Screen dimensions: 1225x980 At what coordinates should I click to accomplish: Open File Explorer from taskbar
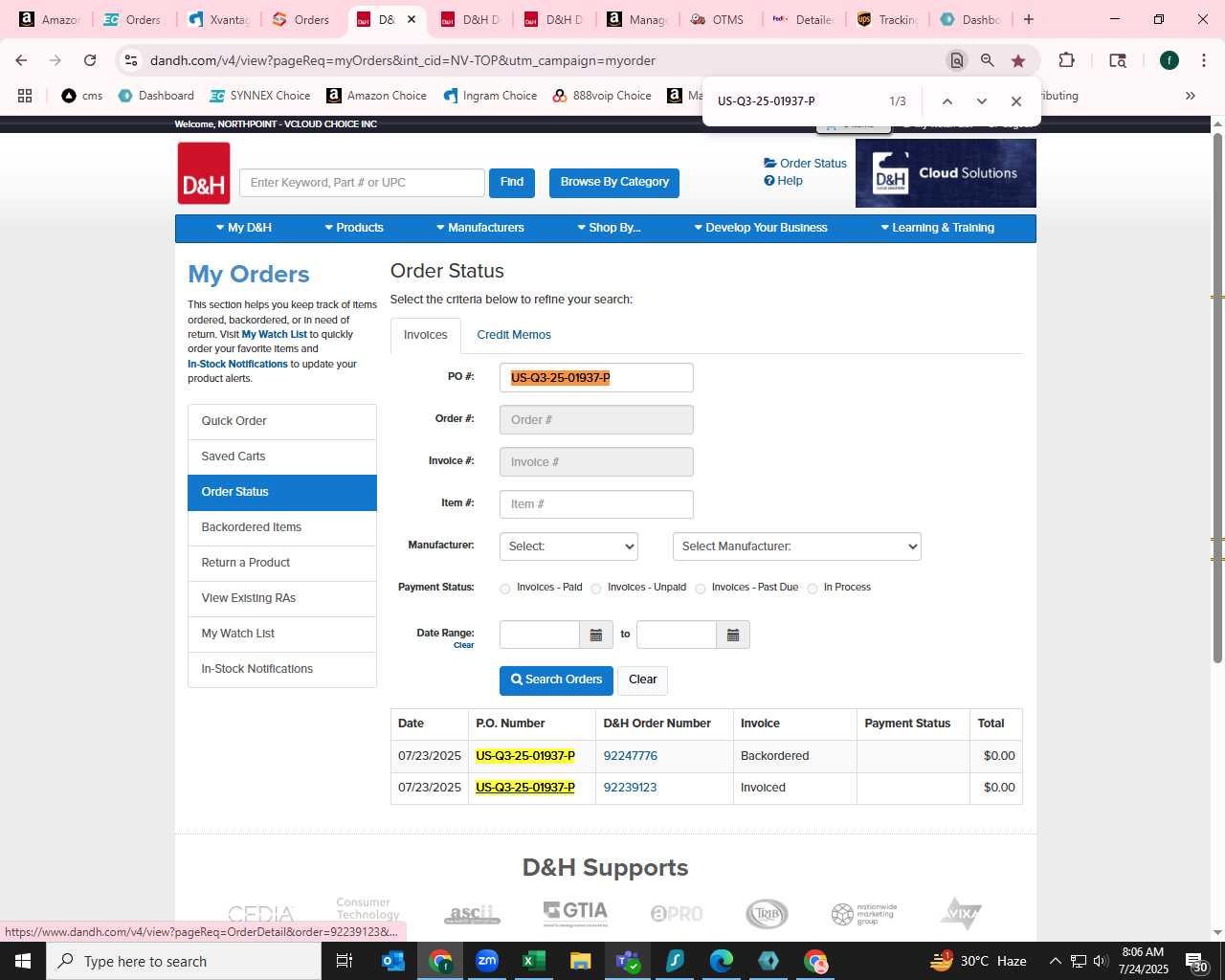coord(581,961)
